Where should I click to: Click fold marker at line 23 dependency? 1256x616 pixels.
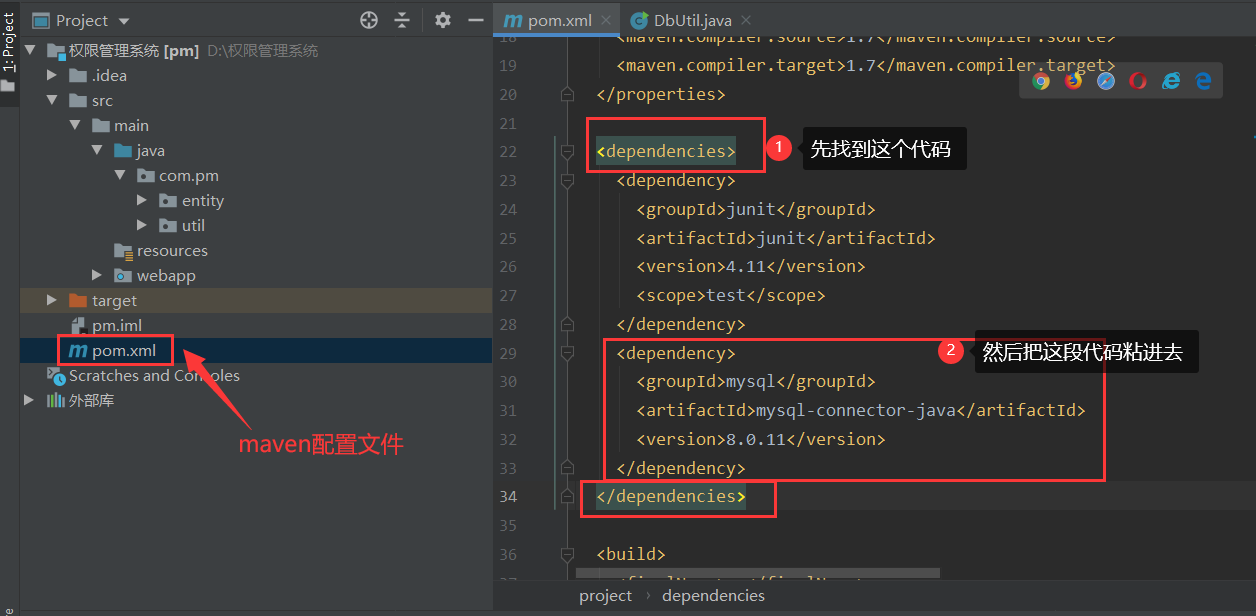tap(567, 180)
